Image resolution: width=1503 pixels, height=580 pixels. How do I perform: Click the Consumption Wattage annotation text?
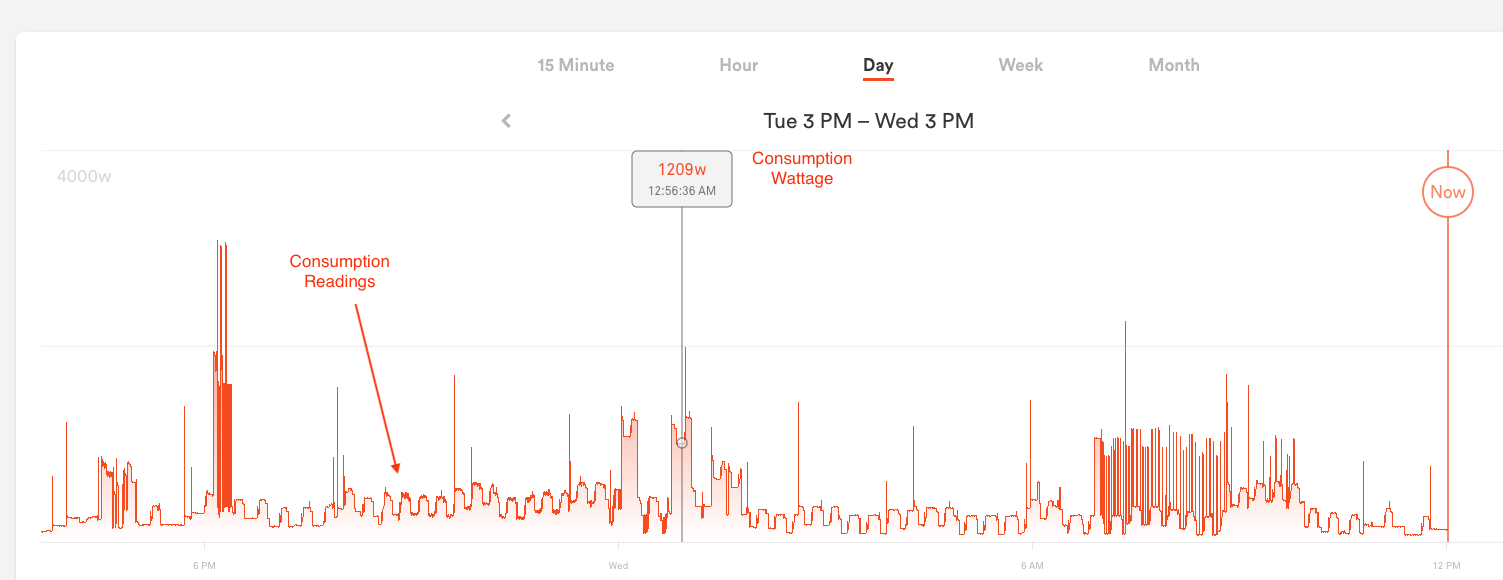click(x=802, y=168)
